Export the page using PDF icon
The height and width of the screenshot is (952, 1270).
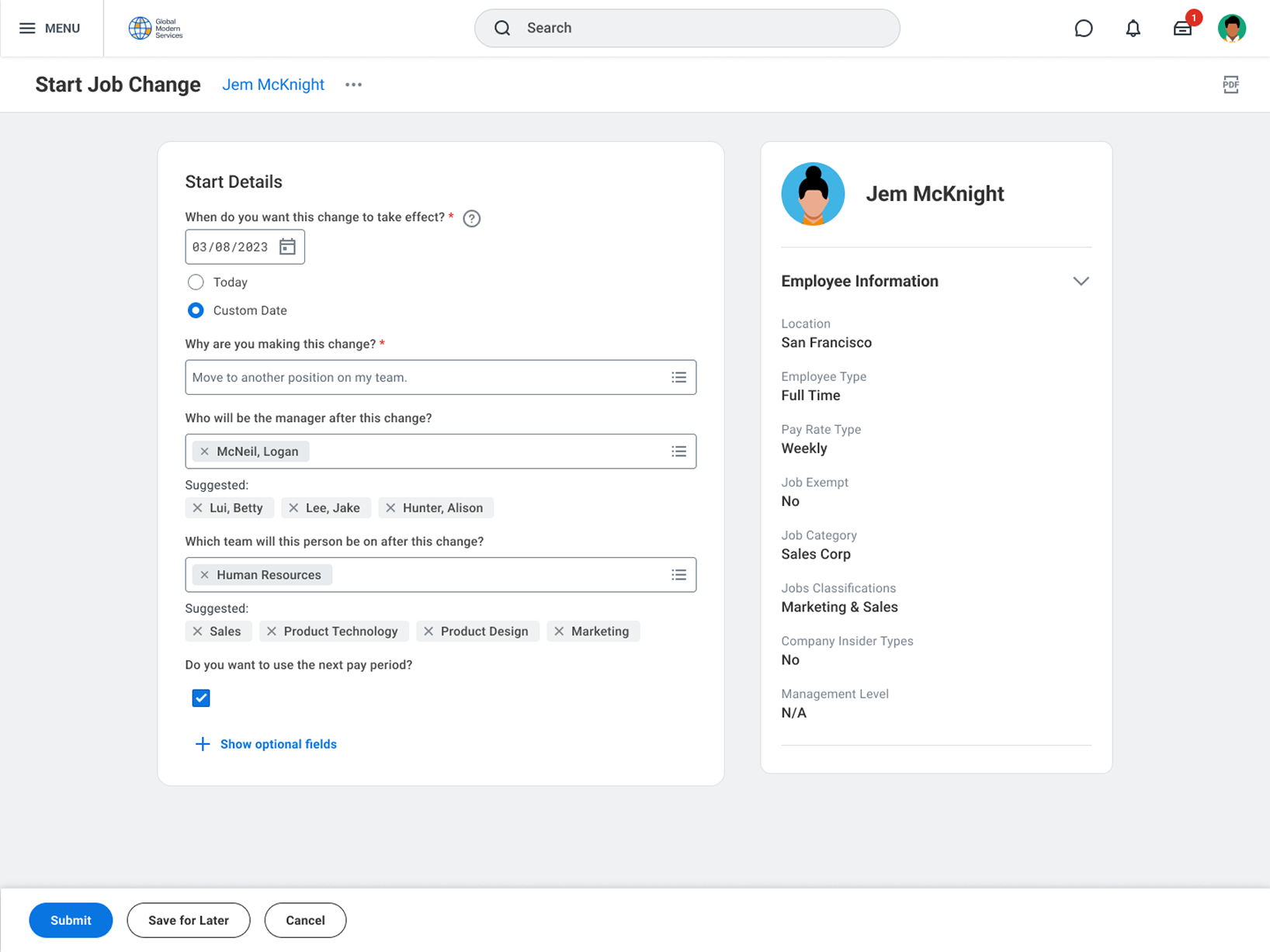1230,85
